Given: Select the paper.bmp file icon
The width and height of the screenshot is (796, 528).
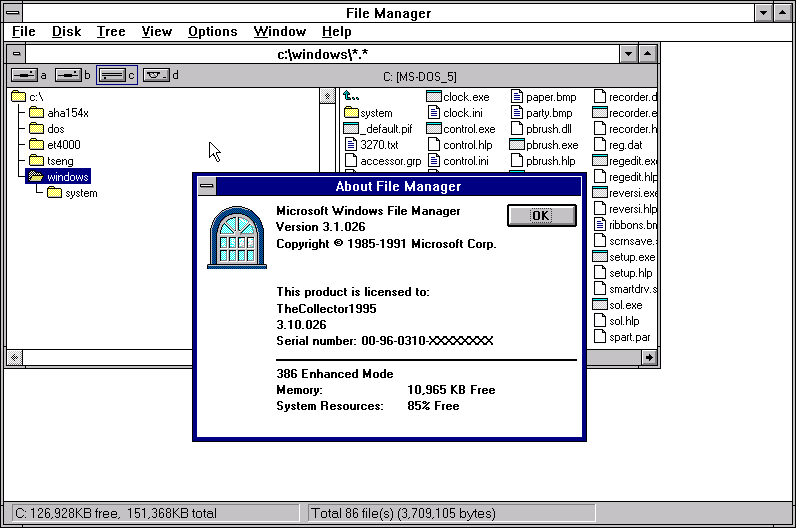Looking at the screenshot, I should 517,97.
